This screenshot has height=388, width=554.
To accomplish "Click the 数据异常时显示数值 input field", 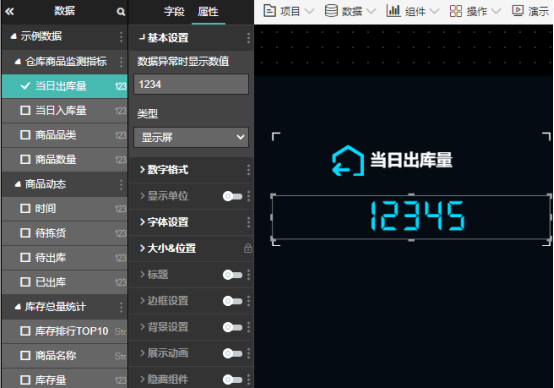I will pos(191,84).
